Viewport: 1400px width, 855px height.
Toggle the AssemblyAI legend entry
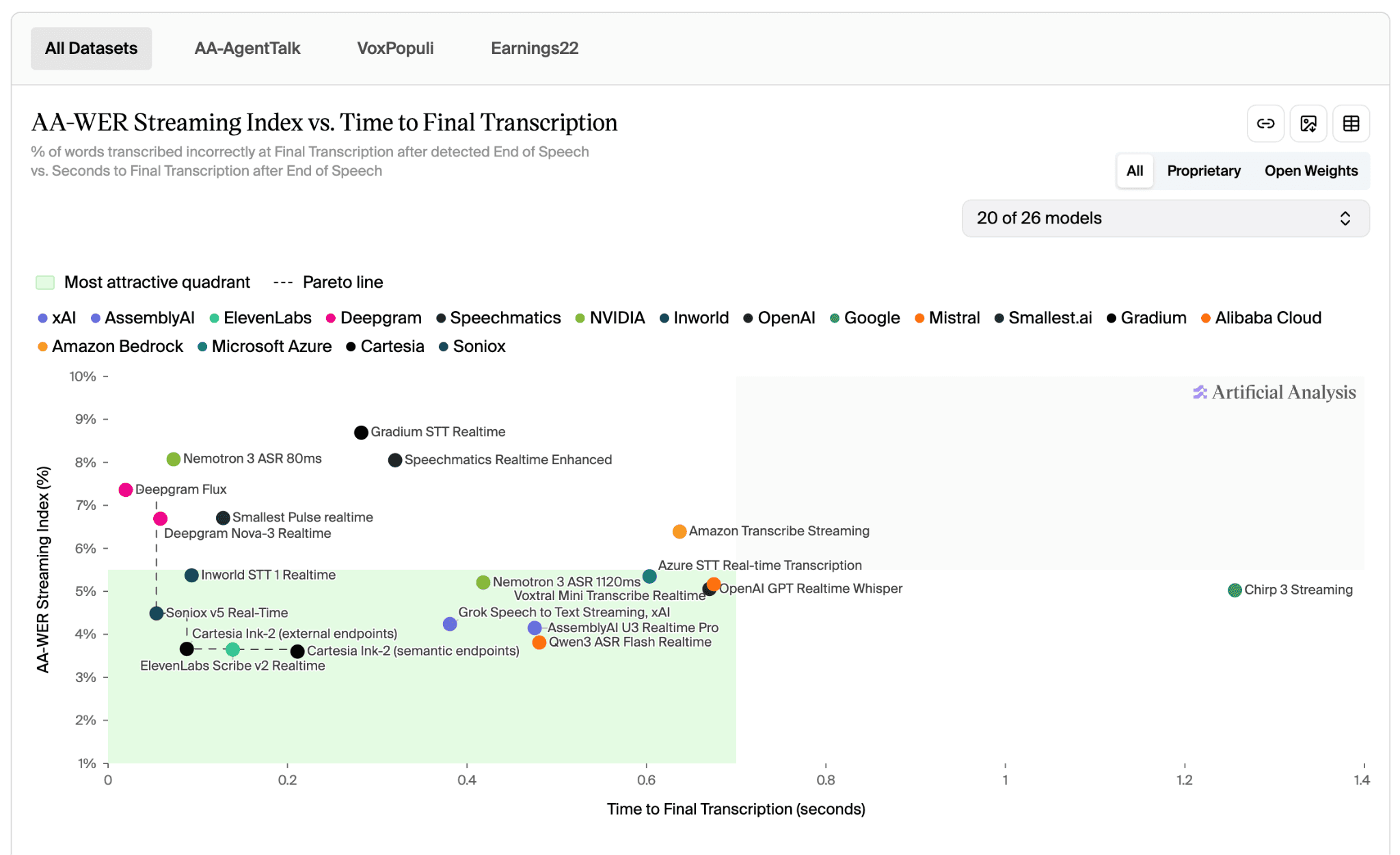point(143,318)
